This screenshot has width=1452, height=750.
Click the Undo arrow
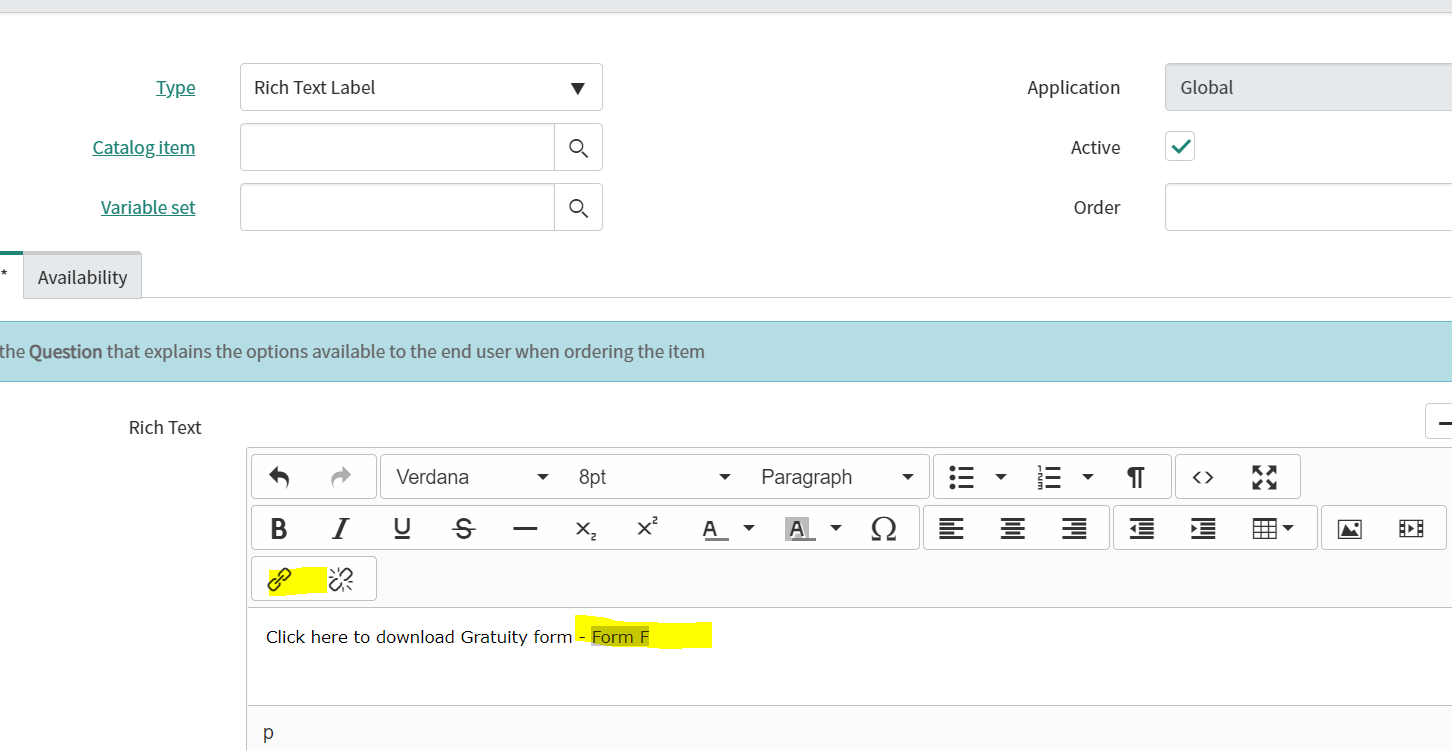click(279, 477)
